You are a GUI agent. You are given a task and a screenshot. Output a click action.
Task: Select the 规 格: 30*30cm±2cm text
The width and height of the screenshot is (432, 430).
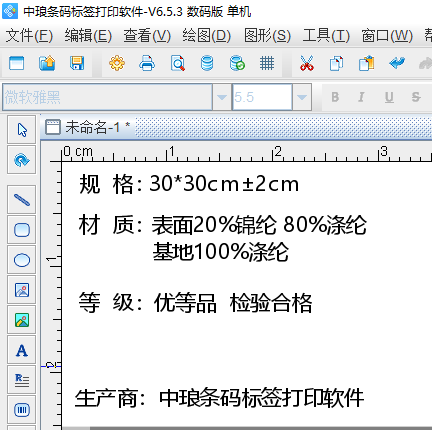coord(189,184)
